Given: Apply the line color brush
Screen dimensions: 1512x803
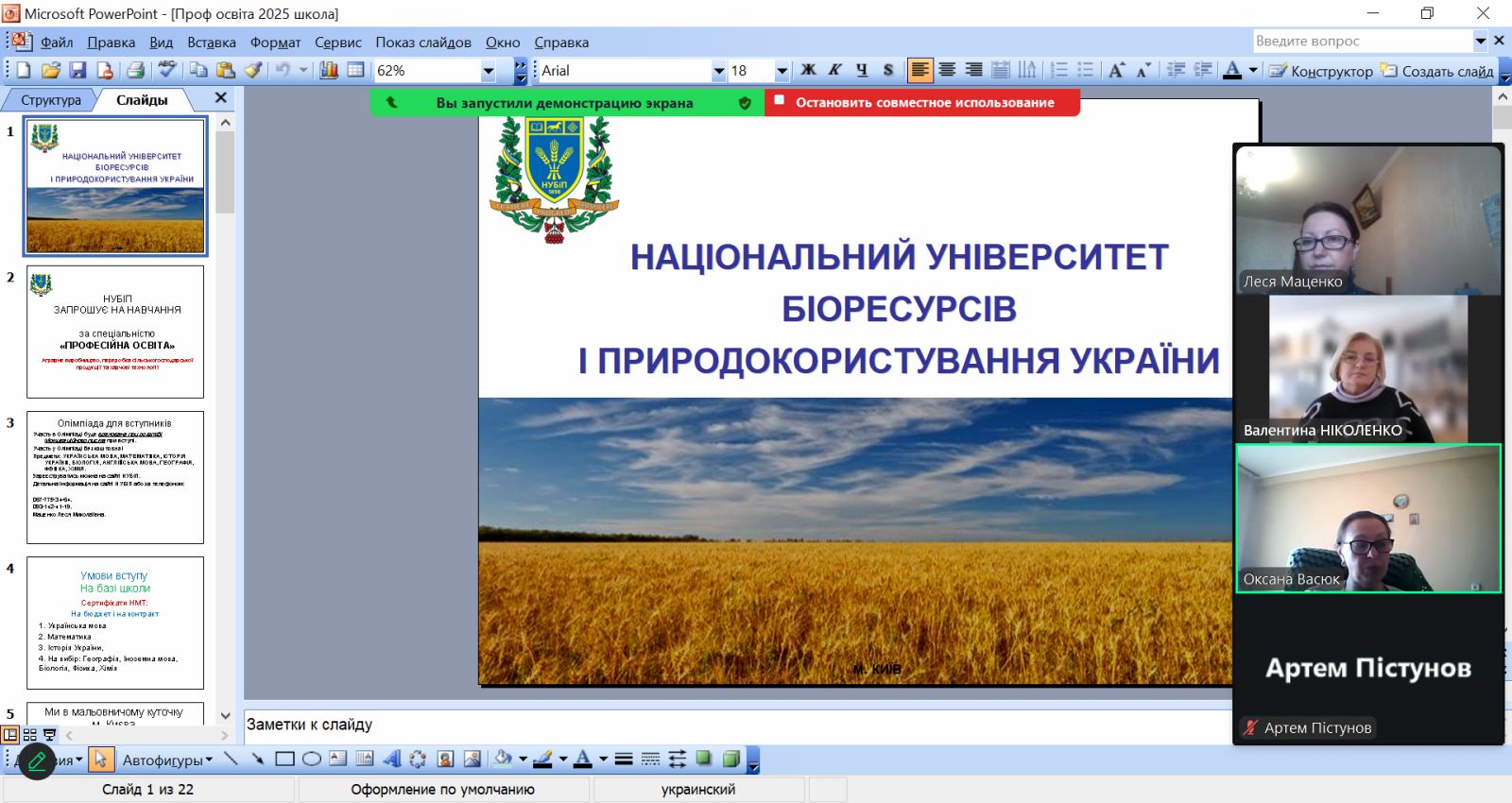Looking at the screenshot, I should tap(542, 759).
